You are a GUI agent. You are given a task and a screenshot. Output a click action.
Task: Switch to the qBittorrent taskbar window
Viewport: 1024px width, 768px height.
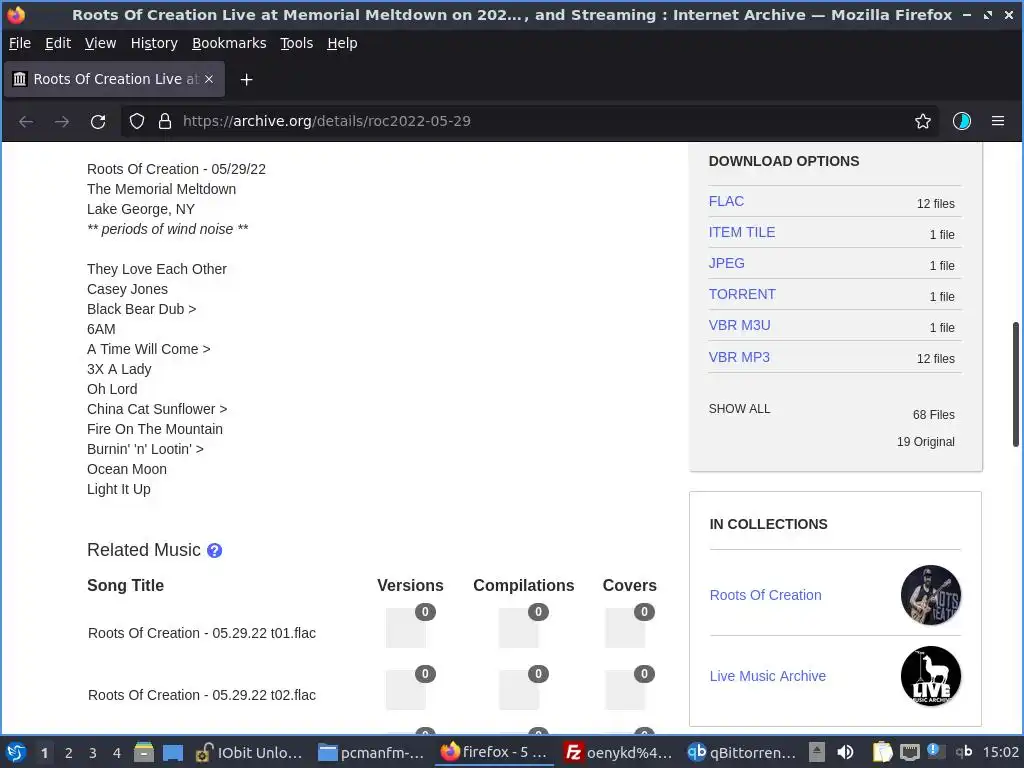[741, 753]
